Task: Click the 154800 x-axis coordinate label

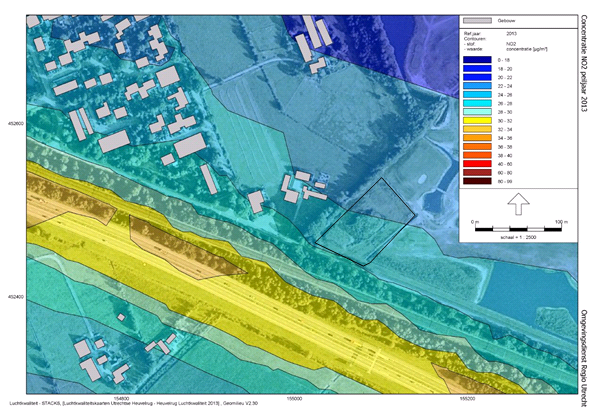Action: 122,398
